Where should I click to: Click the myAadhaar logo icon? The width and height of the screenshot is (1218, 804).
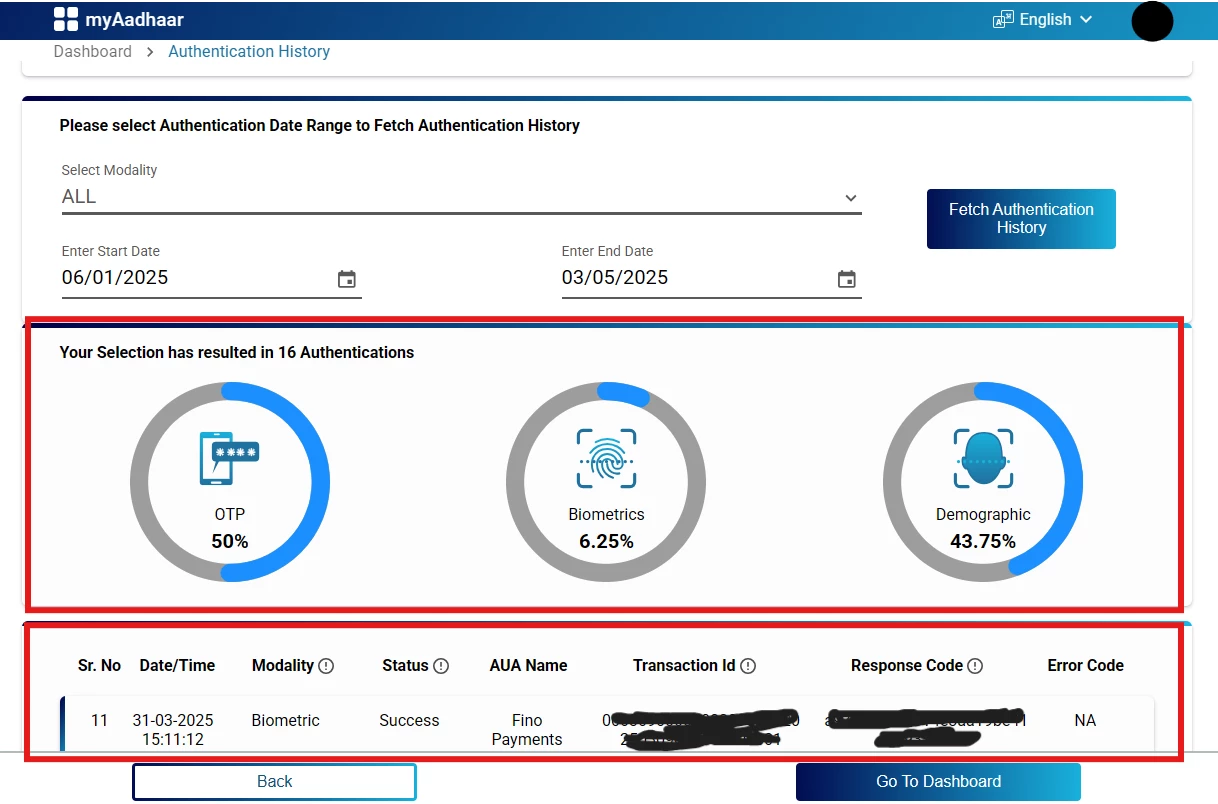[x=65, y=19]
